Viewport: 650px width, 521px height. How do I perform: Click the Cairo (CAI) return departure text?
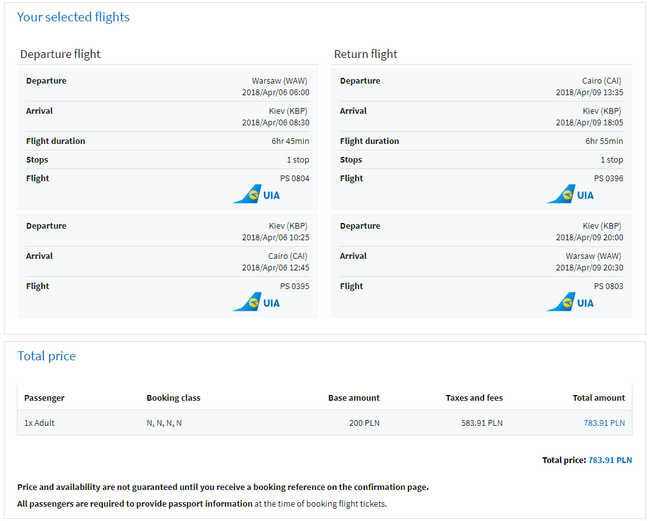(601, 81)
